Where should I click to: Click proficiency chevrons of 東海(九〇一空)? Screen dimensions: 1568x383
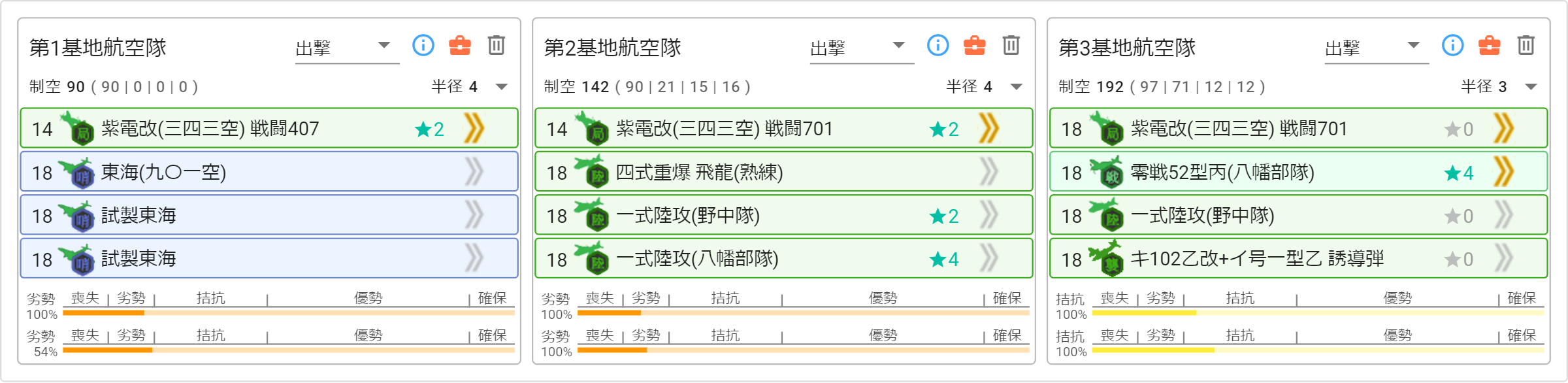pos(474,172)
